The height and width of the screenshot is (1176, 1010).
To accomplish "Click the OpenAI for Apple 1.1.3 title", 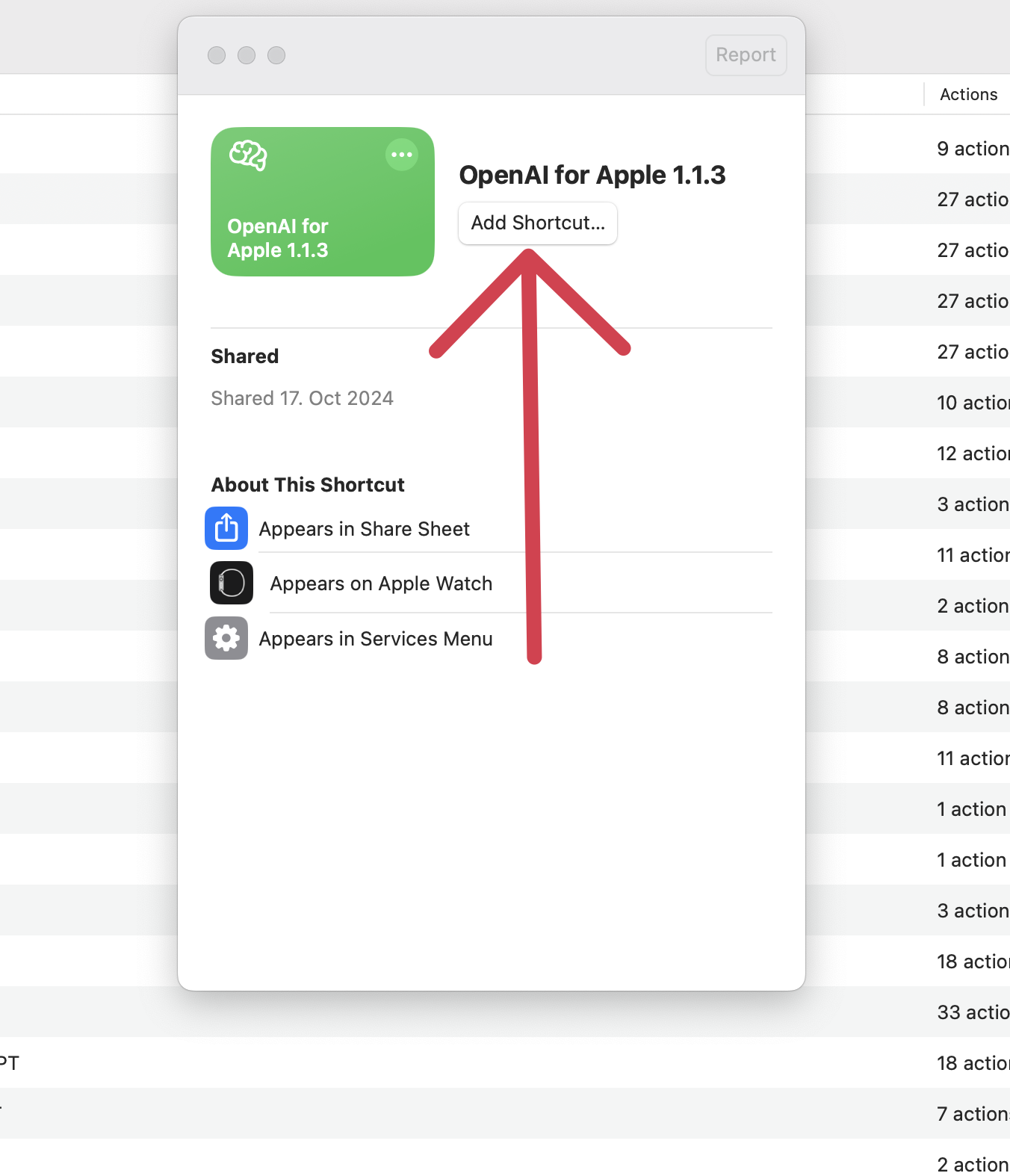I will tap(592, 175).
